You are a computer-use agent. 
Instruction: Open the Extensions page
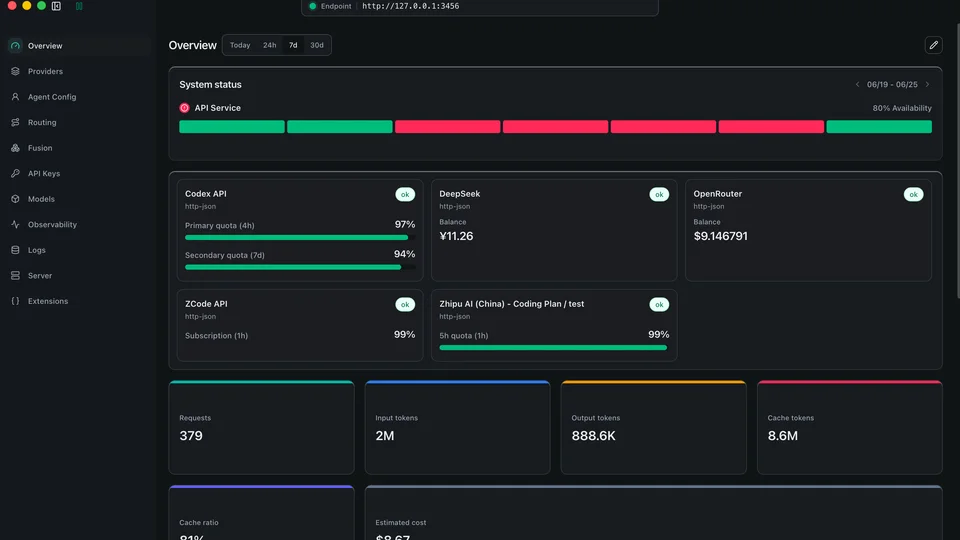(x=78, y=301)
